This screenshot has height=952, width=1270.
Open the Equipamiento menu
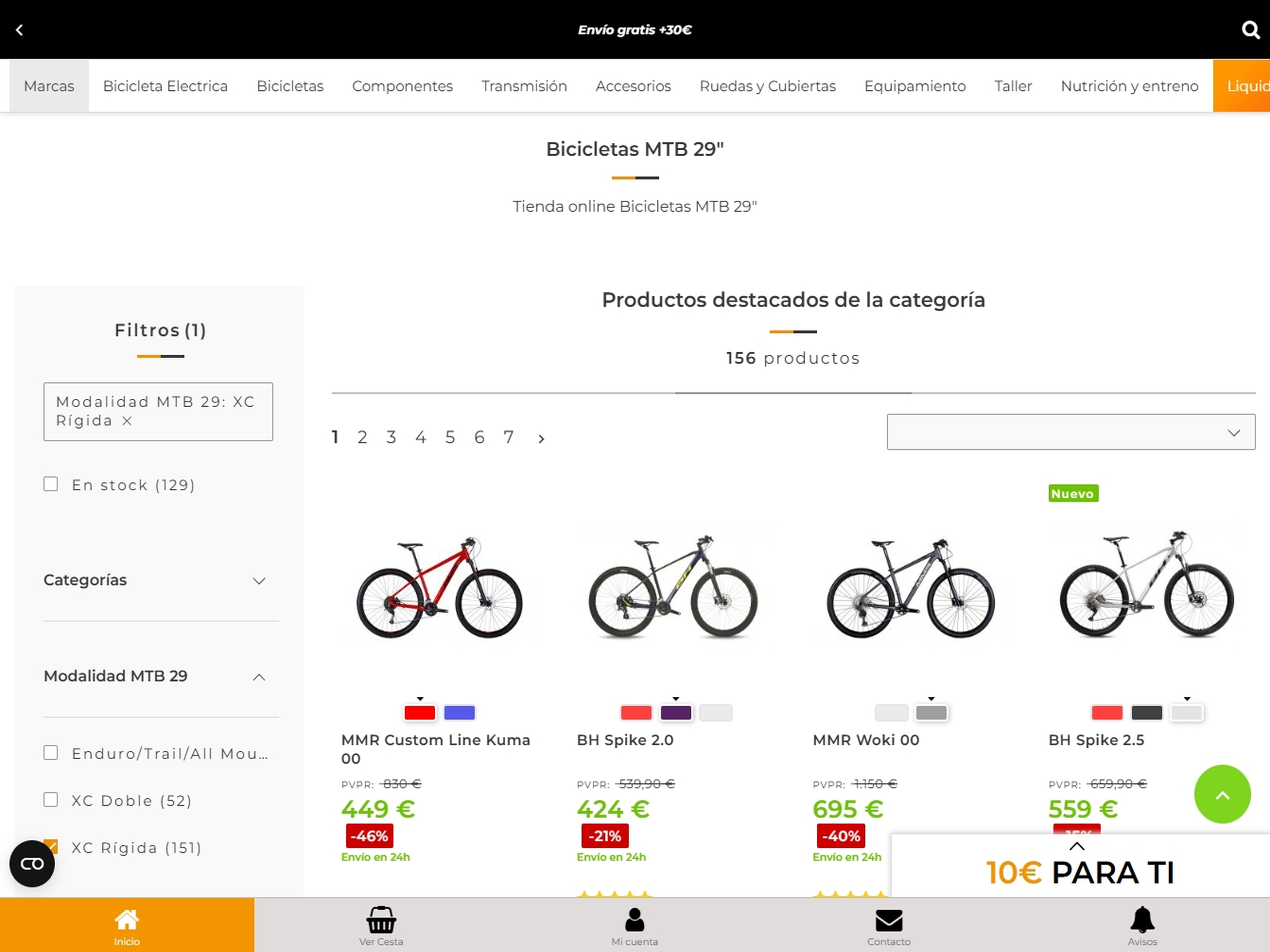915,86
